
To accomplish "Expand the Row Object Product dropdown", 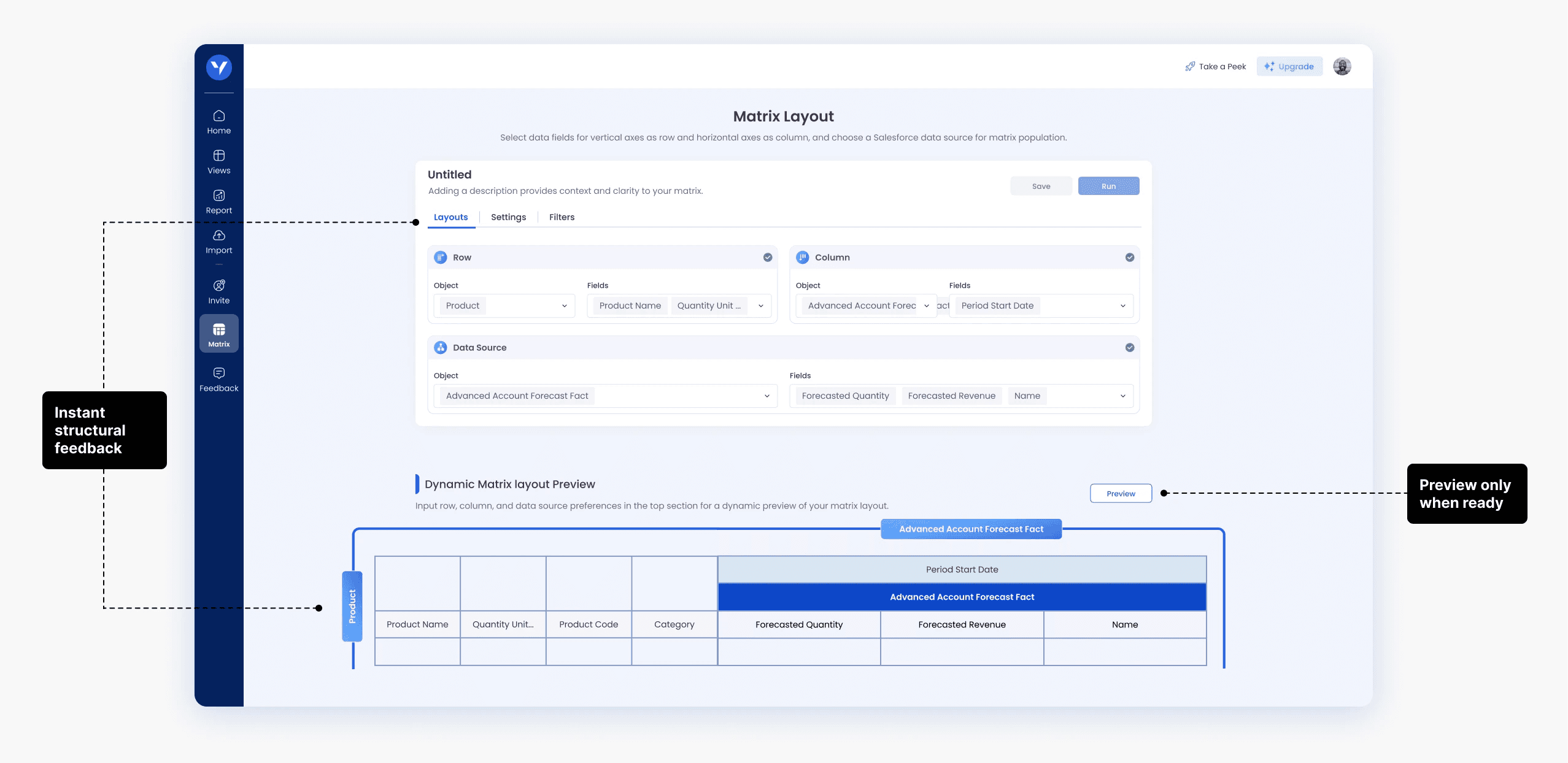I will pos(564,306).
